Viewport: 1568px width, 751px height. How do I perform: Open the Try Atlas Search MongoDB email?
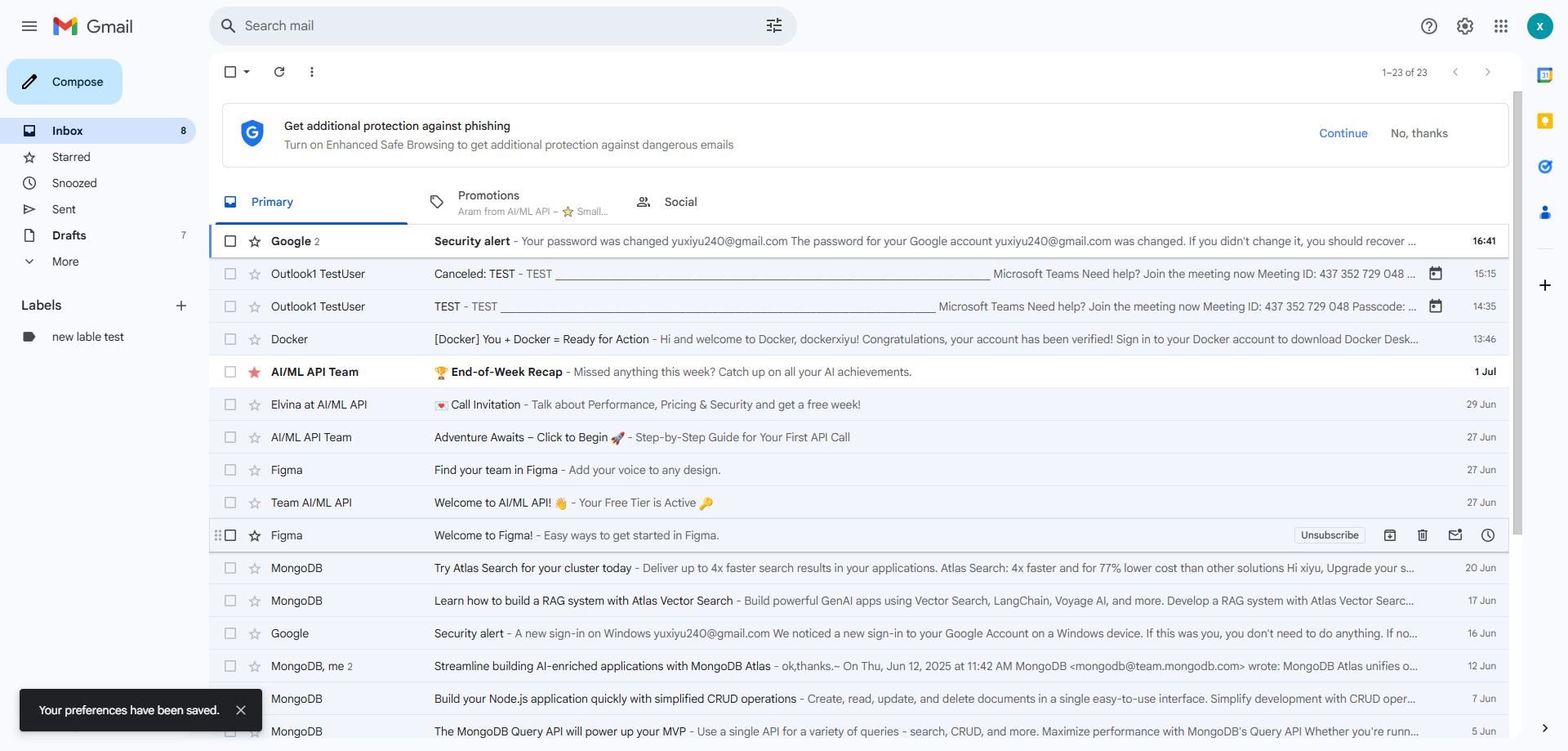[859, 568]
